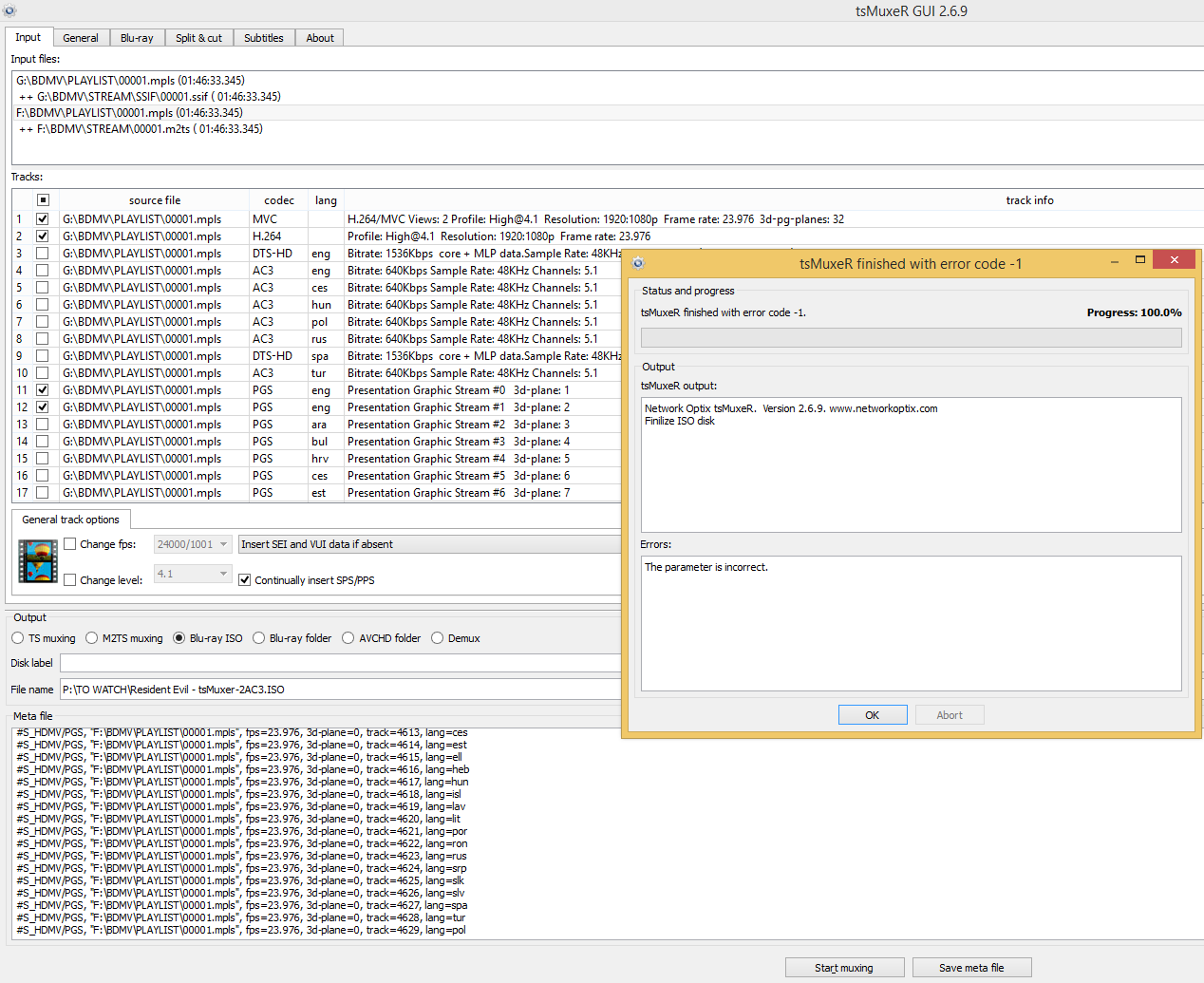This screenshot has width=1204, height=983.
Task: Select track 17 PGS est row
Action: [x=317, y=493]
